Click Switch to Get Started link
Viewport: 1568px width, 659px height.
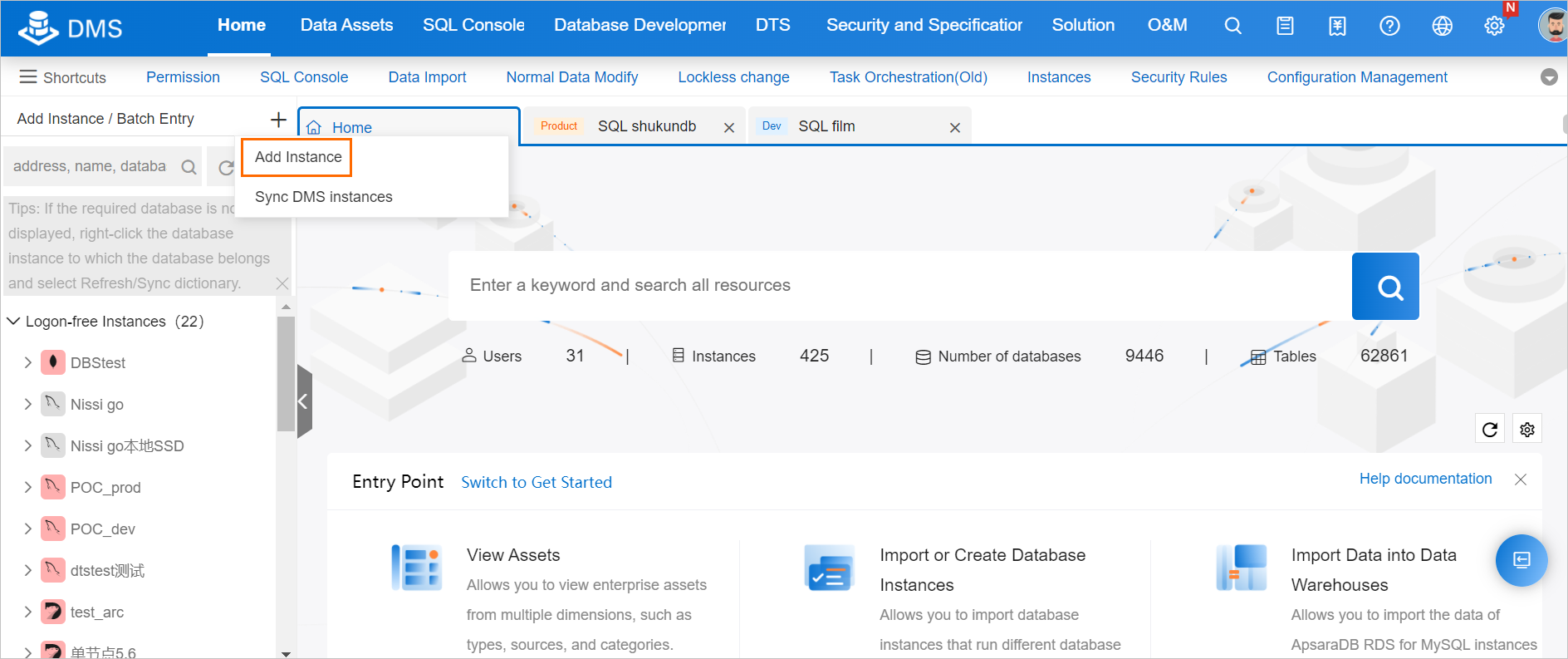(536, 483)
